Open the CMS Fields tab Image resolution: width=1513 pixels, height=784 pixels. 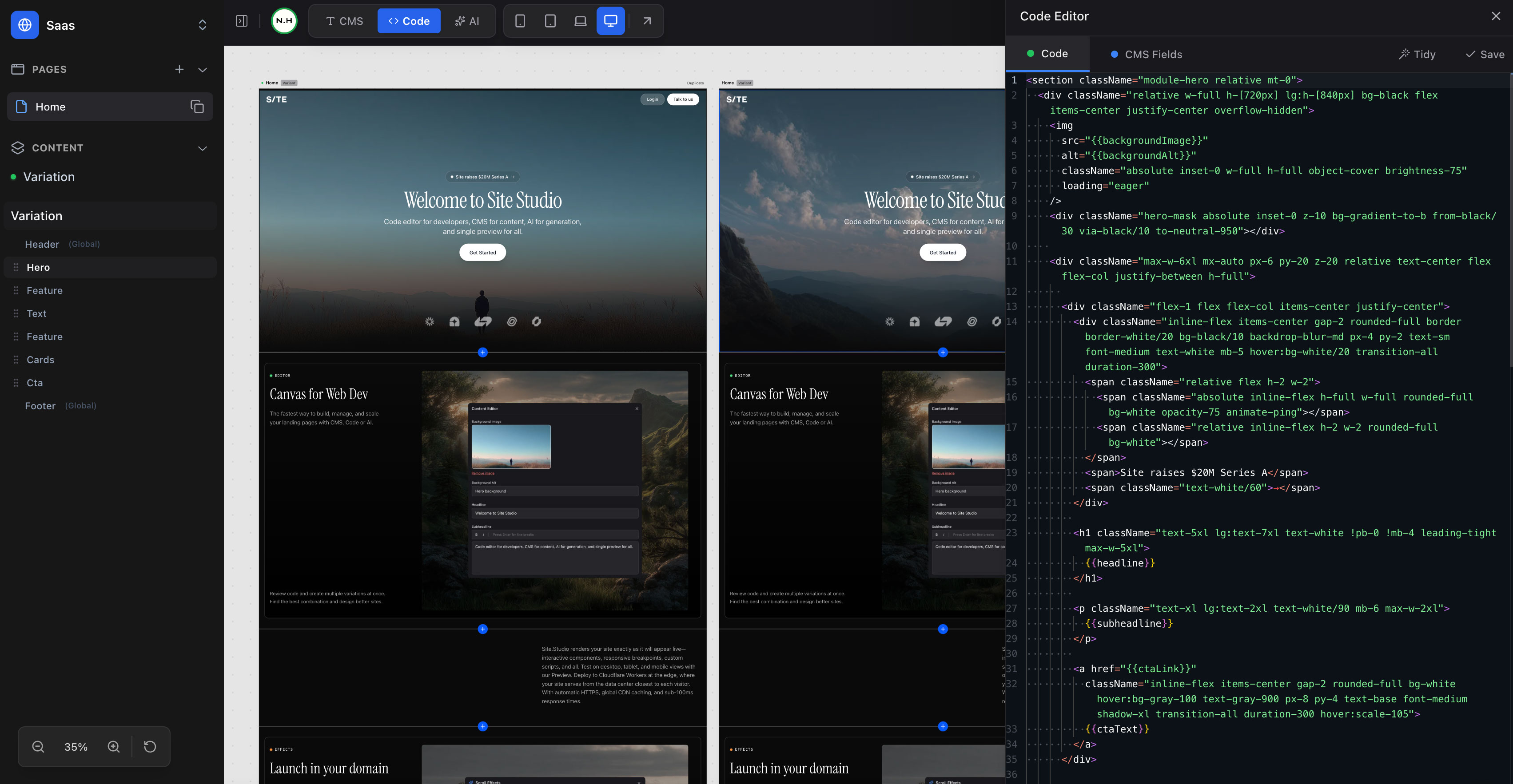[1147, 55]
